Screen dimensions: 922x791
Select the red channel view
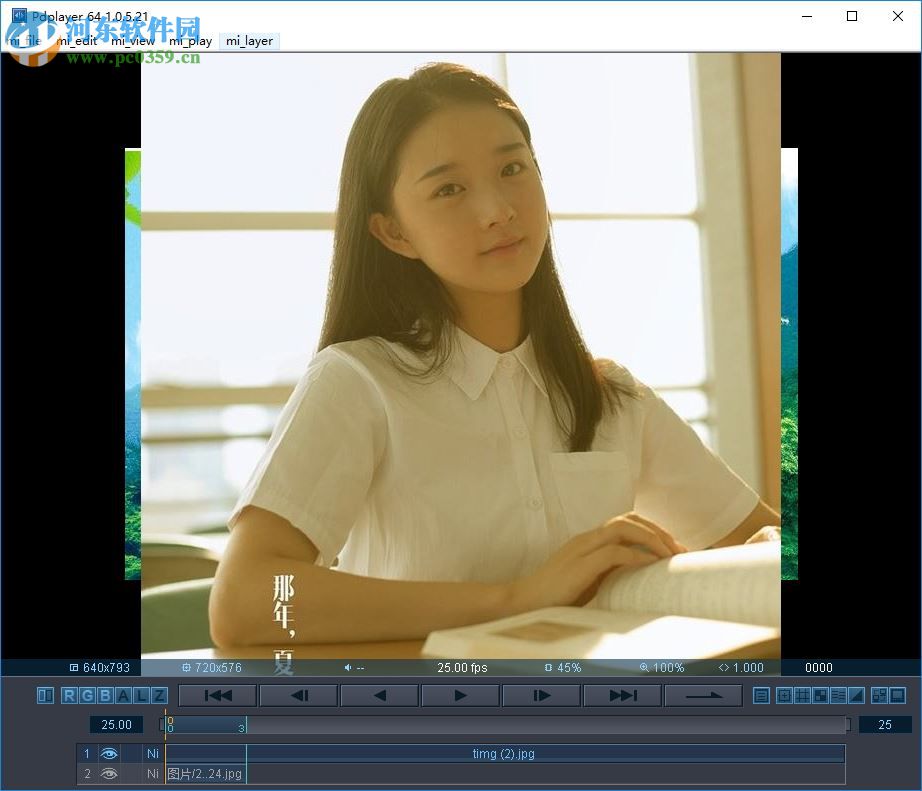70,695
